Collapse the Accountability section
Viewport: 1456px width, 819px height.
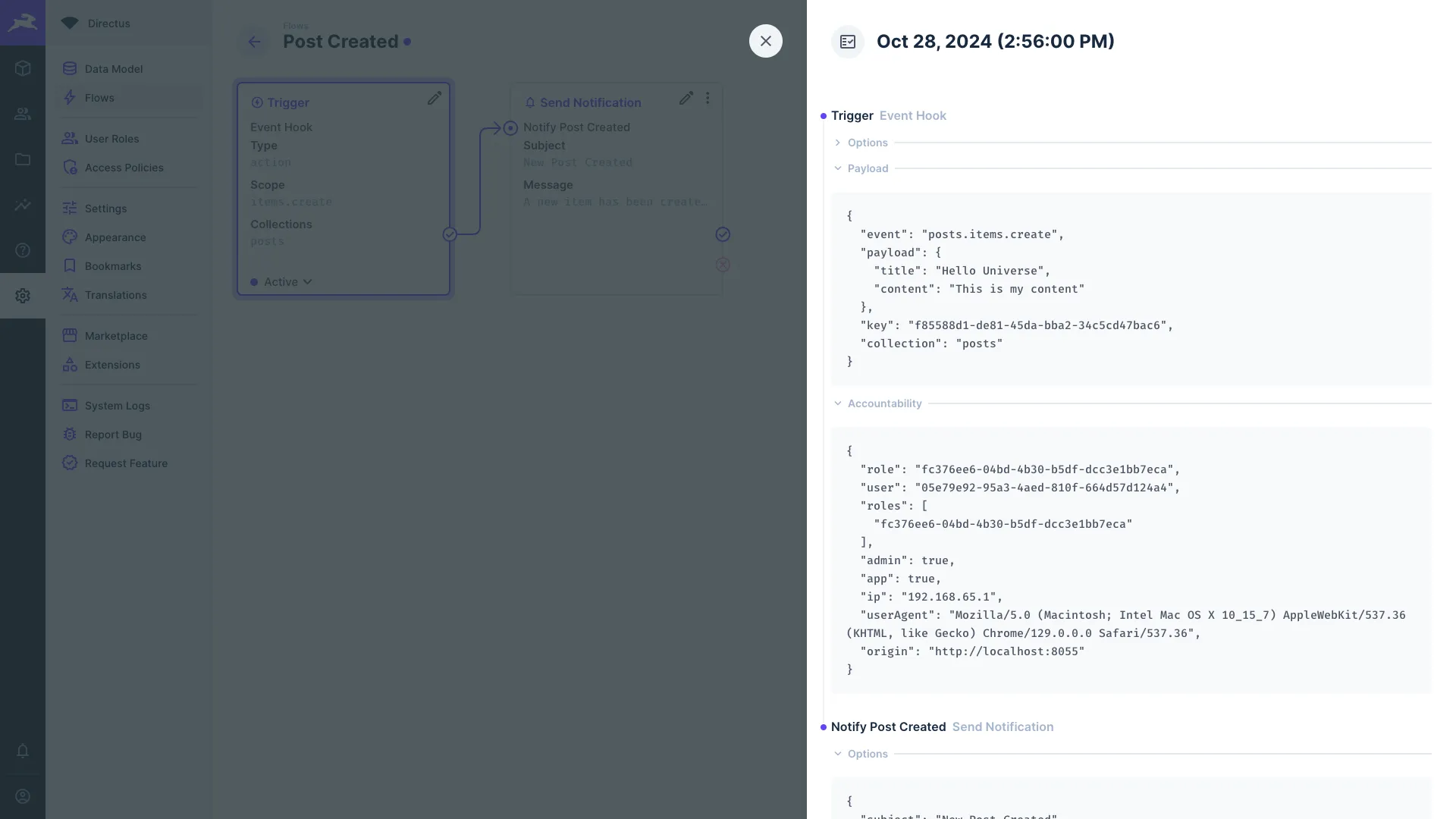click(x=838, y=404)
